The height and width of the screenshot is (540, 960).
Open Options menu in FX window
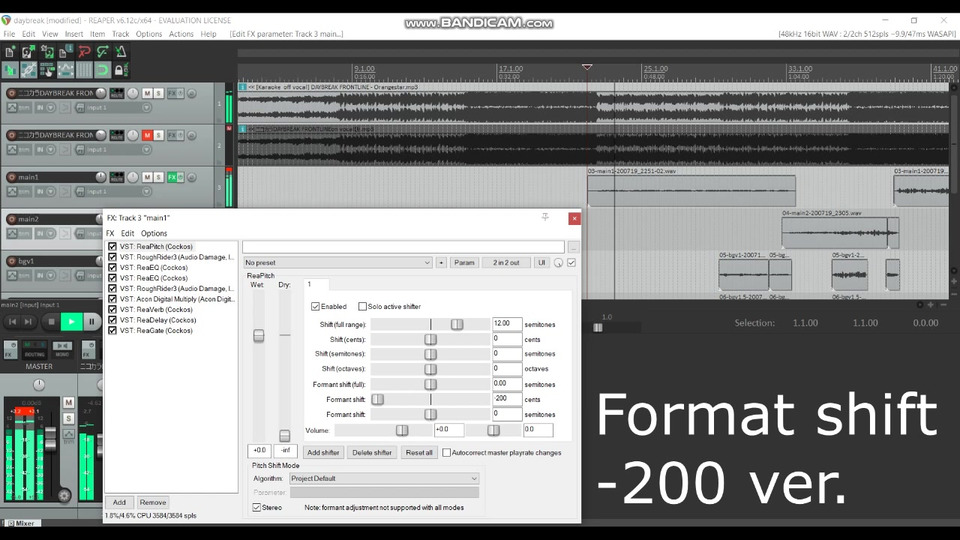coord(154,233)
